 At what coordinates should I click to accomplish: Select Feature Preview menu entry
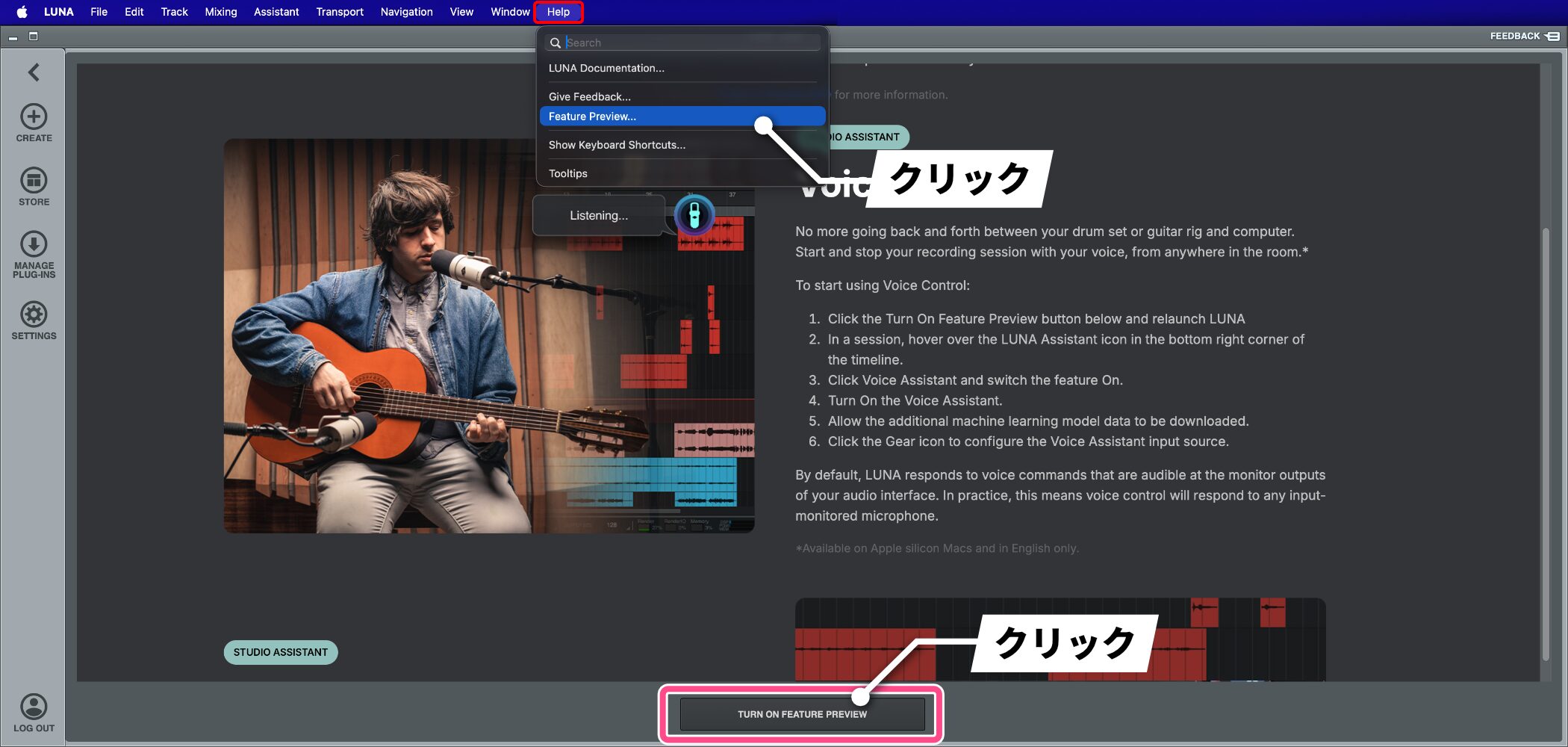point(592,117)
